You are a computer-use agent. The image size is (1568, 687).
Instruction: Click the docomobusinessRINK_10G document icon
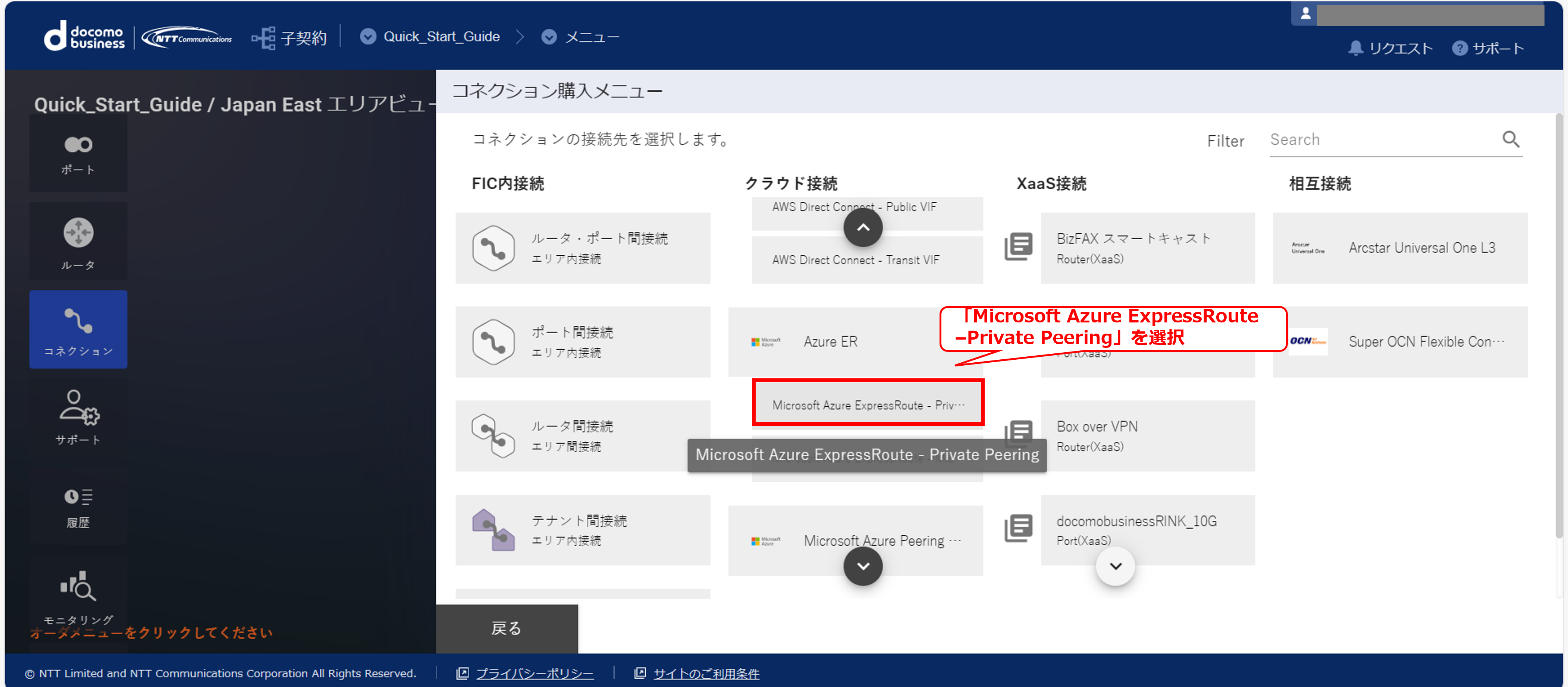pyautogui.click(x=1018, y=528)
